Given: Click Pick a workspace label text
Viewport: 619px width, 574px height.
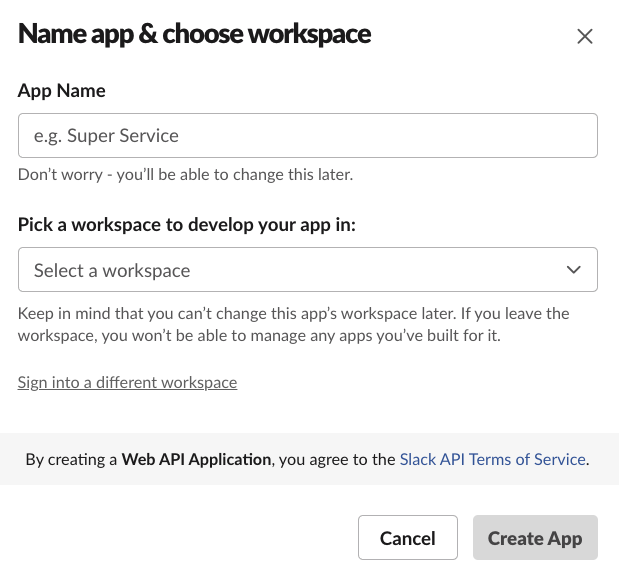Looking at the screenshot, I should 187,225.
